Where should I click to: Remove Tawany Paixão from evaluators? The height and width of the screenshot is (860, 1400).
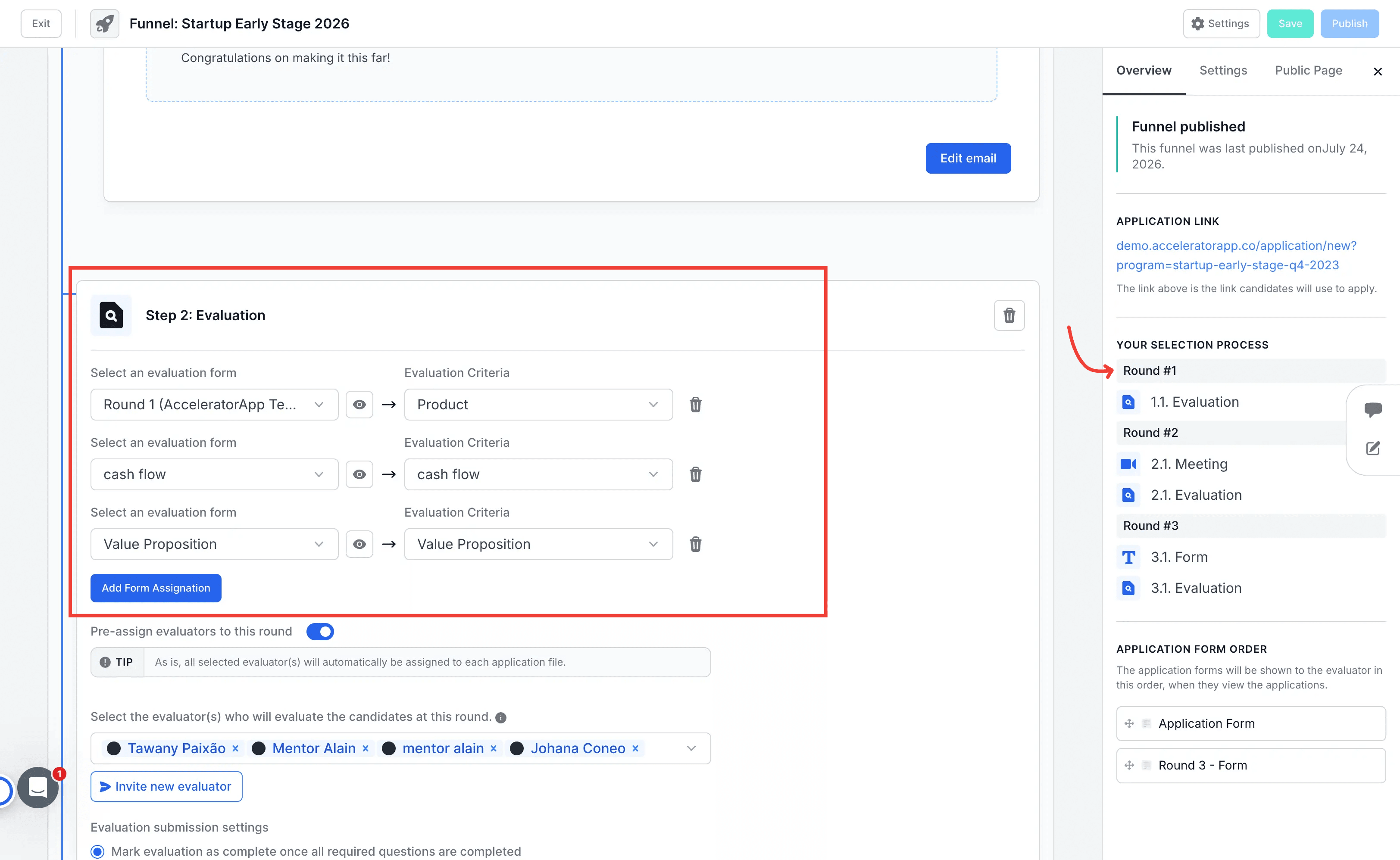[x=235, y=748]
